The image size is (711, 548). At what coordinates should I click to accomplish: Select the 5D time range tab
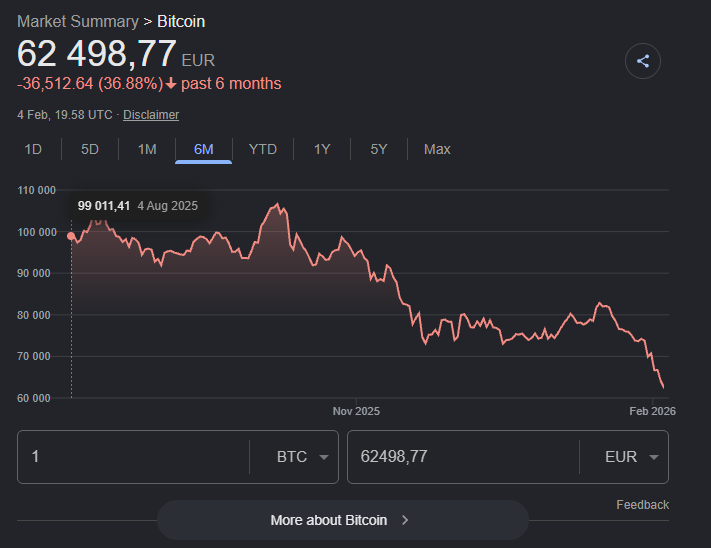[90, 149]
